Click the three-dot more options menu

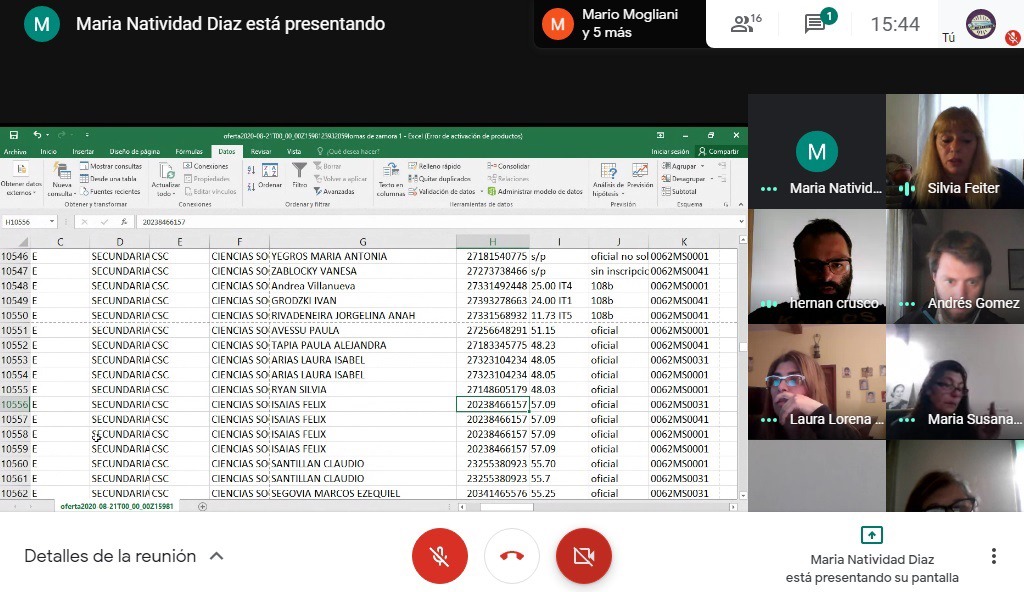tap(993, 556)
